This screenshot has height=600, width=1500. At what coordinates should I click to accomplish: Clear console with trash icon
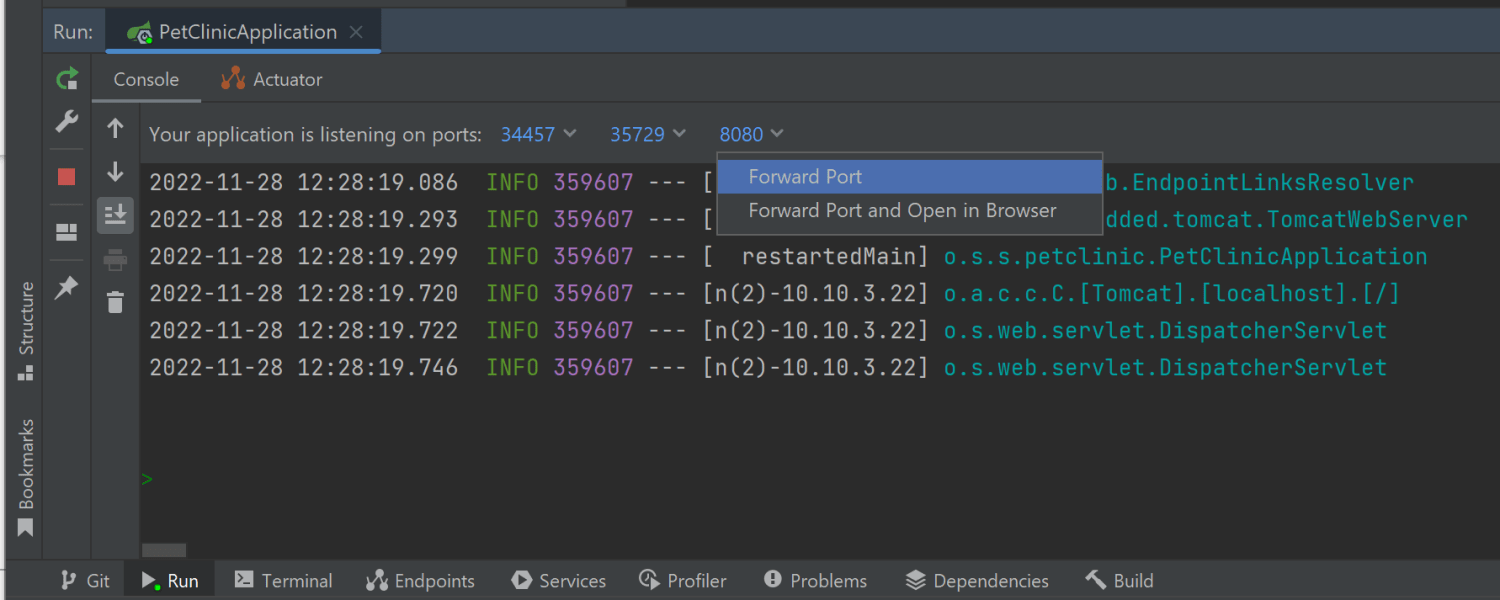(x=115, y=302)
